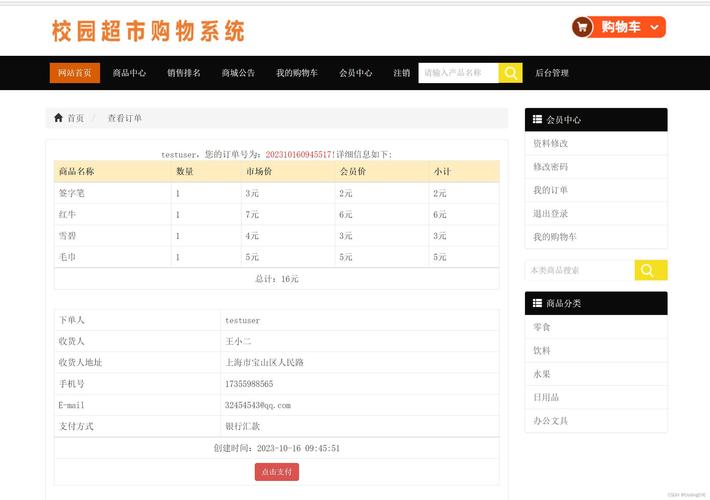Focus the product name search field

(458, 73)
